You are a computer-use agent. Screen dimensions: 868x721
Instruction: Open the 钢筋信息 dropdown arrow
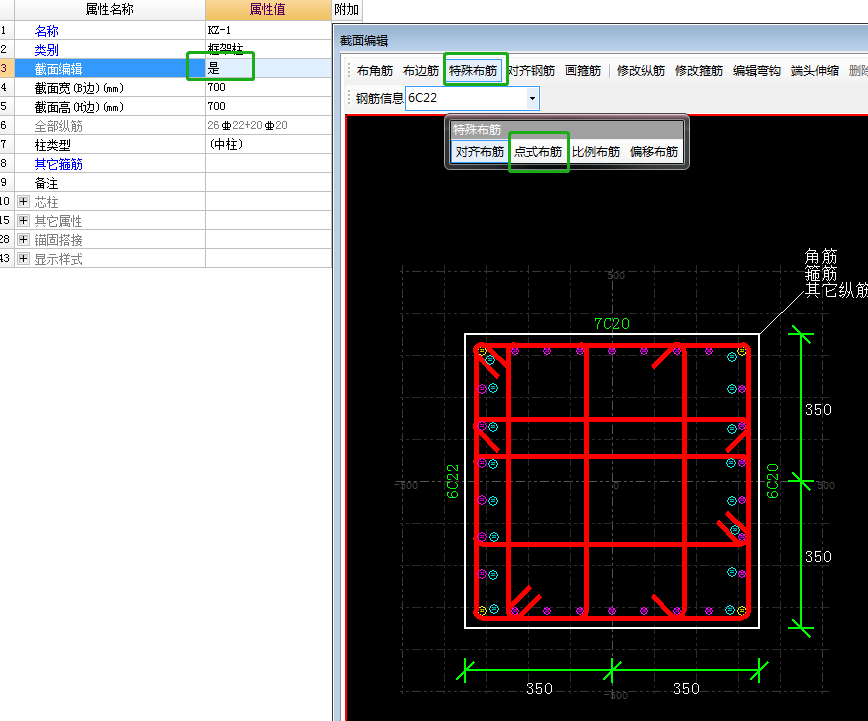532,99
